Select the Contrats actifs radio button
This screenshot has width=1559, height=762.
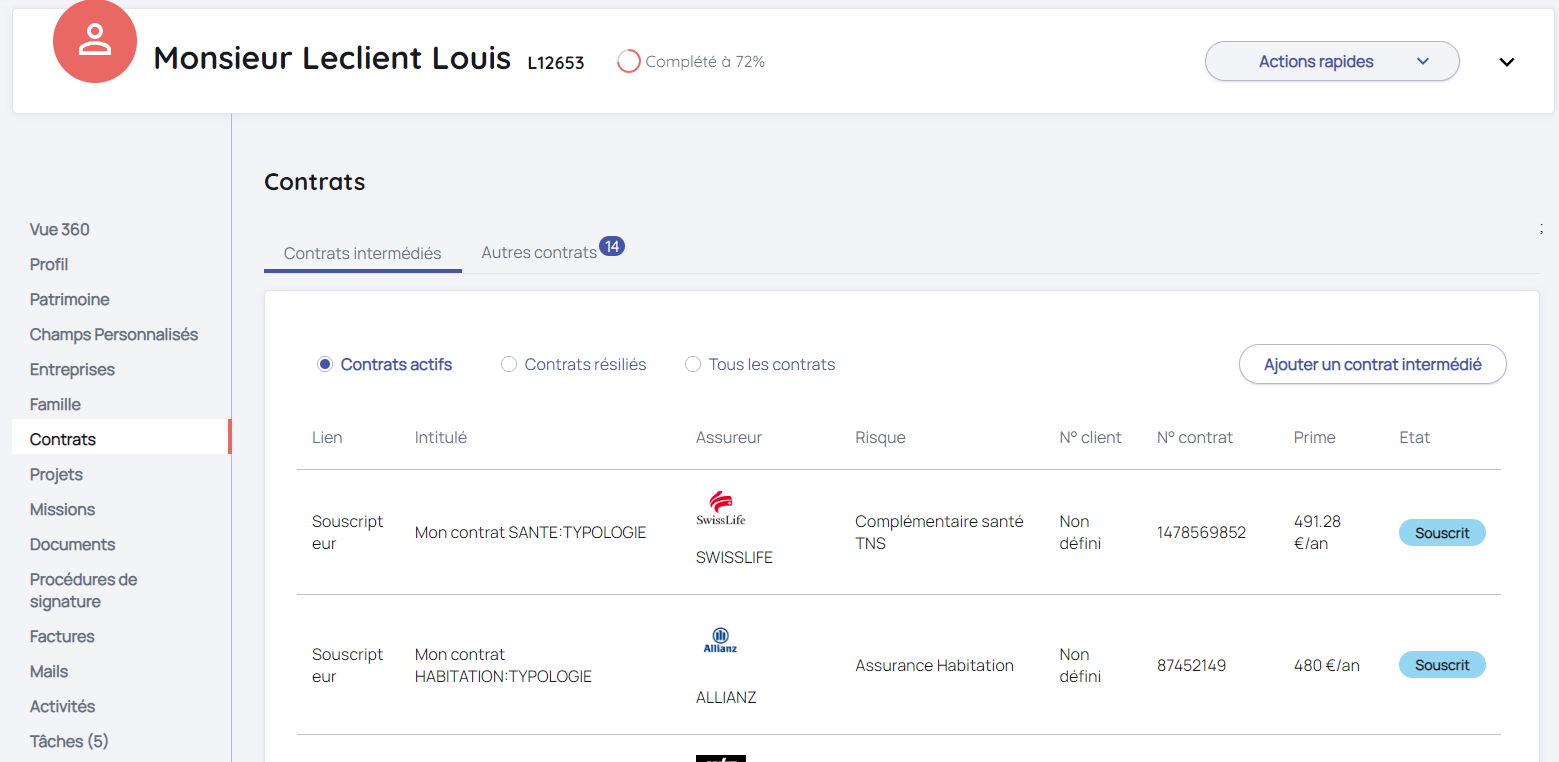click(x=325, y=365)
